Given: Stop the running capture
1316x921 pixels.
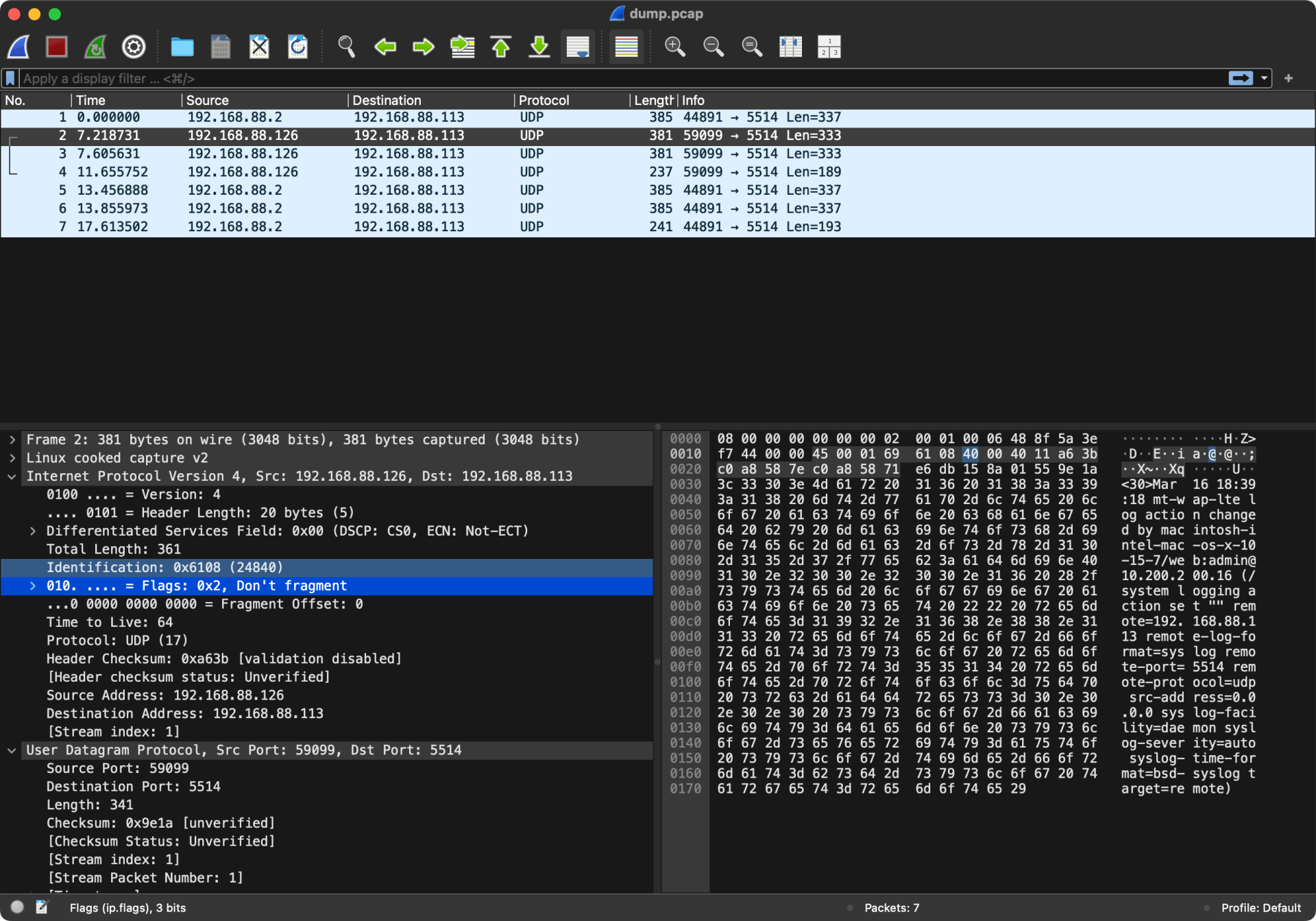Looking at the screenshot, I should 56,47.
